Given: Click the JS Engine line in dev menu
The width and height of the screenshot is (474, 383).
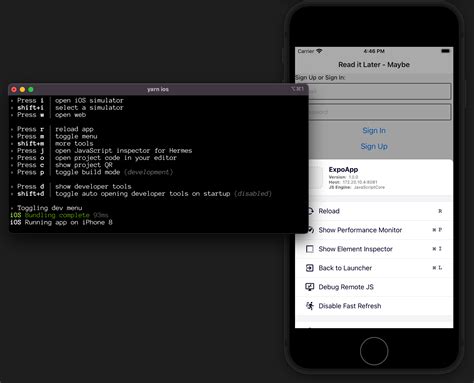Looking at the screenshot, I should point(357,187).
